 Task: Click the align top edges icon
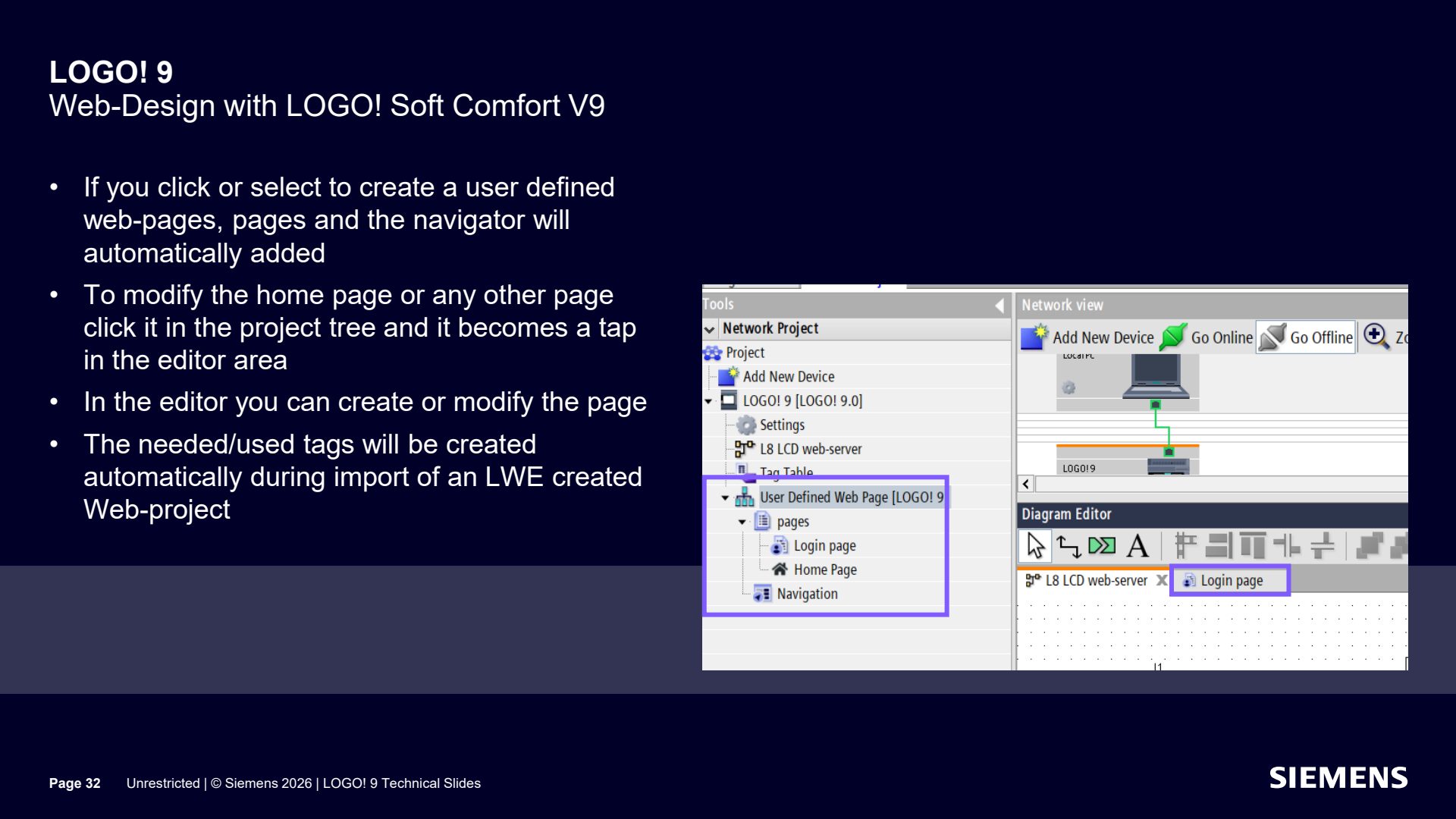(1253, 546)
